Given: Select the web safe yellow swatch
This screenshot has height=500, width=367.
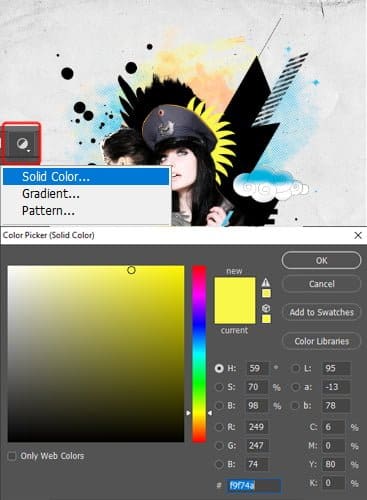Looking at the screenshot, I should click(266, 319).
